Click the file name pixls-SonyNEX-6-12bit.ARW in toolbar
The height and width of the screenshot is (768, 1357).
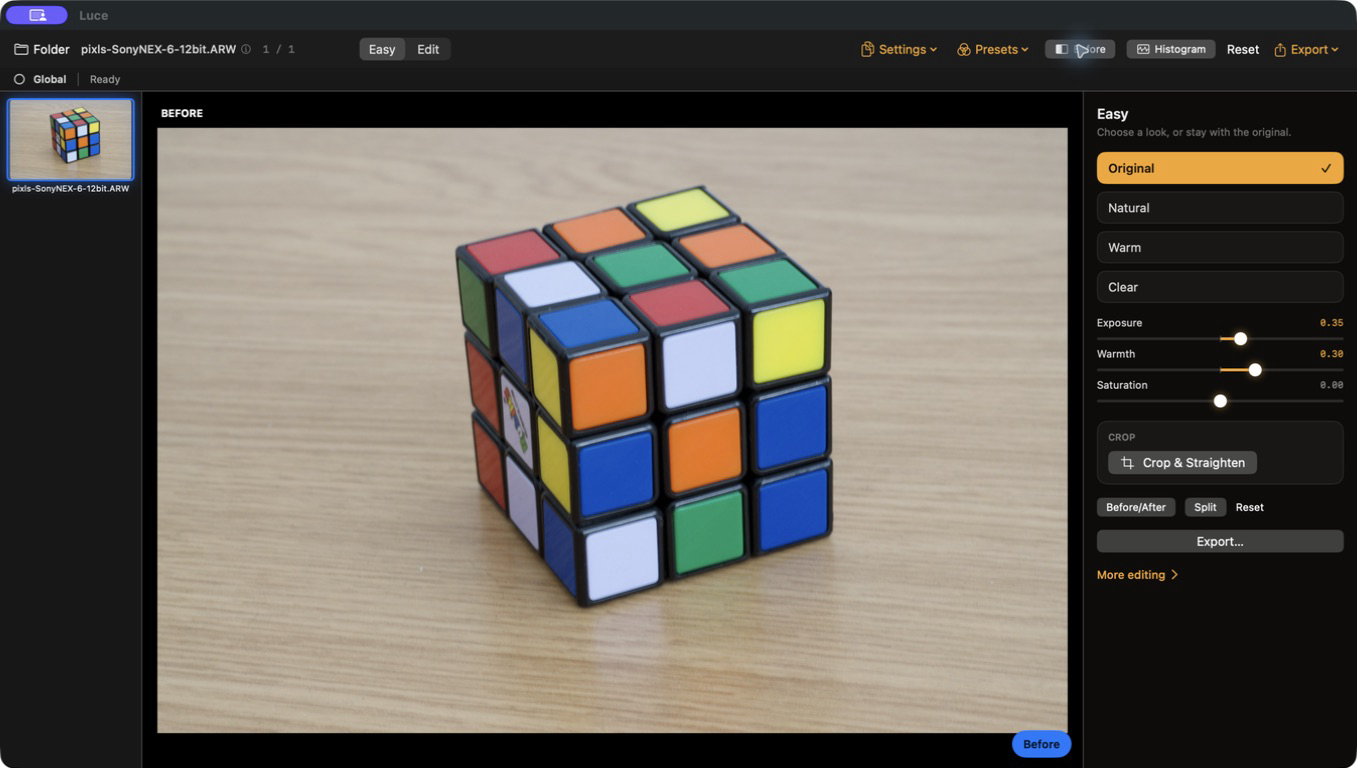point(158,49)
